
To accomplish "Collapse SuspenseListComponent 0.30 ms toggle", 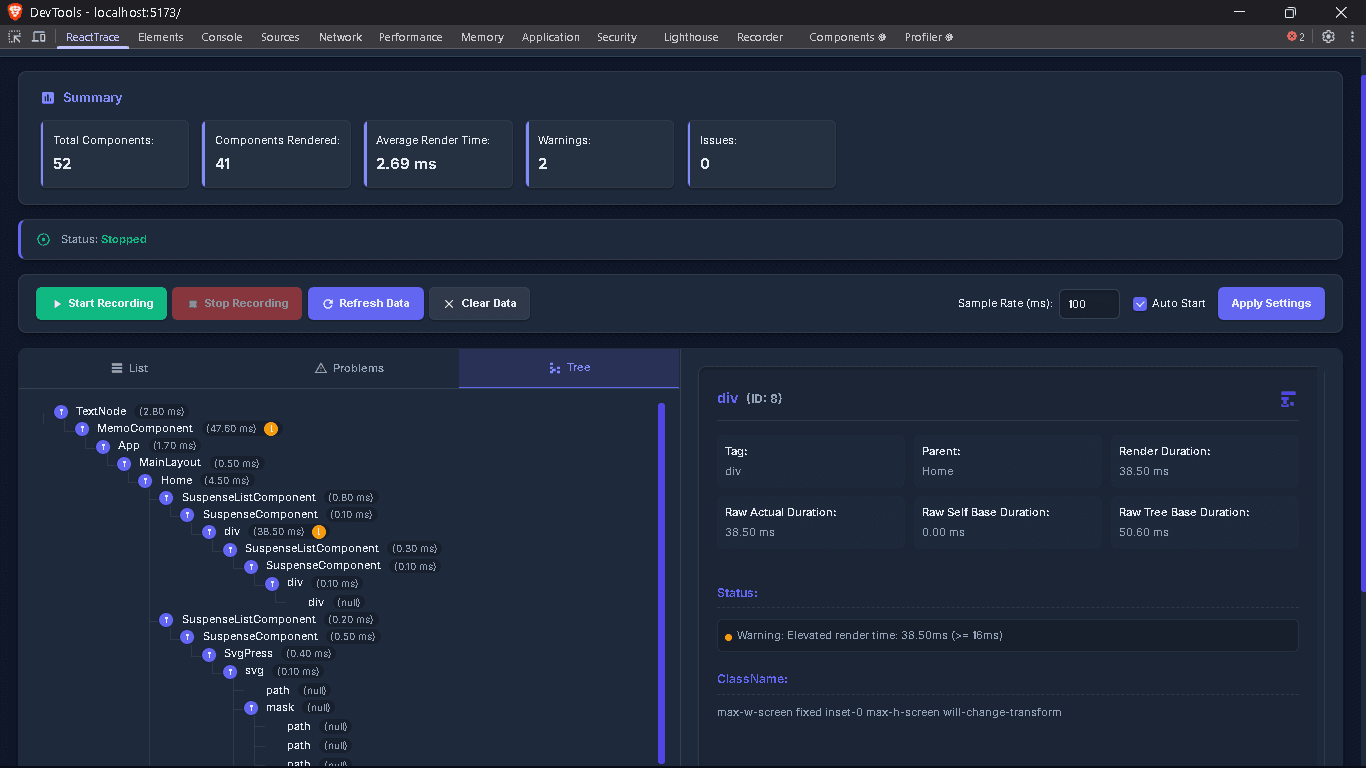I will coord(230,549).
